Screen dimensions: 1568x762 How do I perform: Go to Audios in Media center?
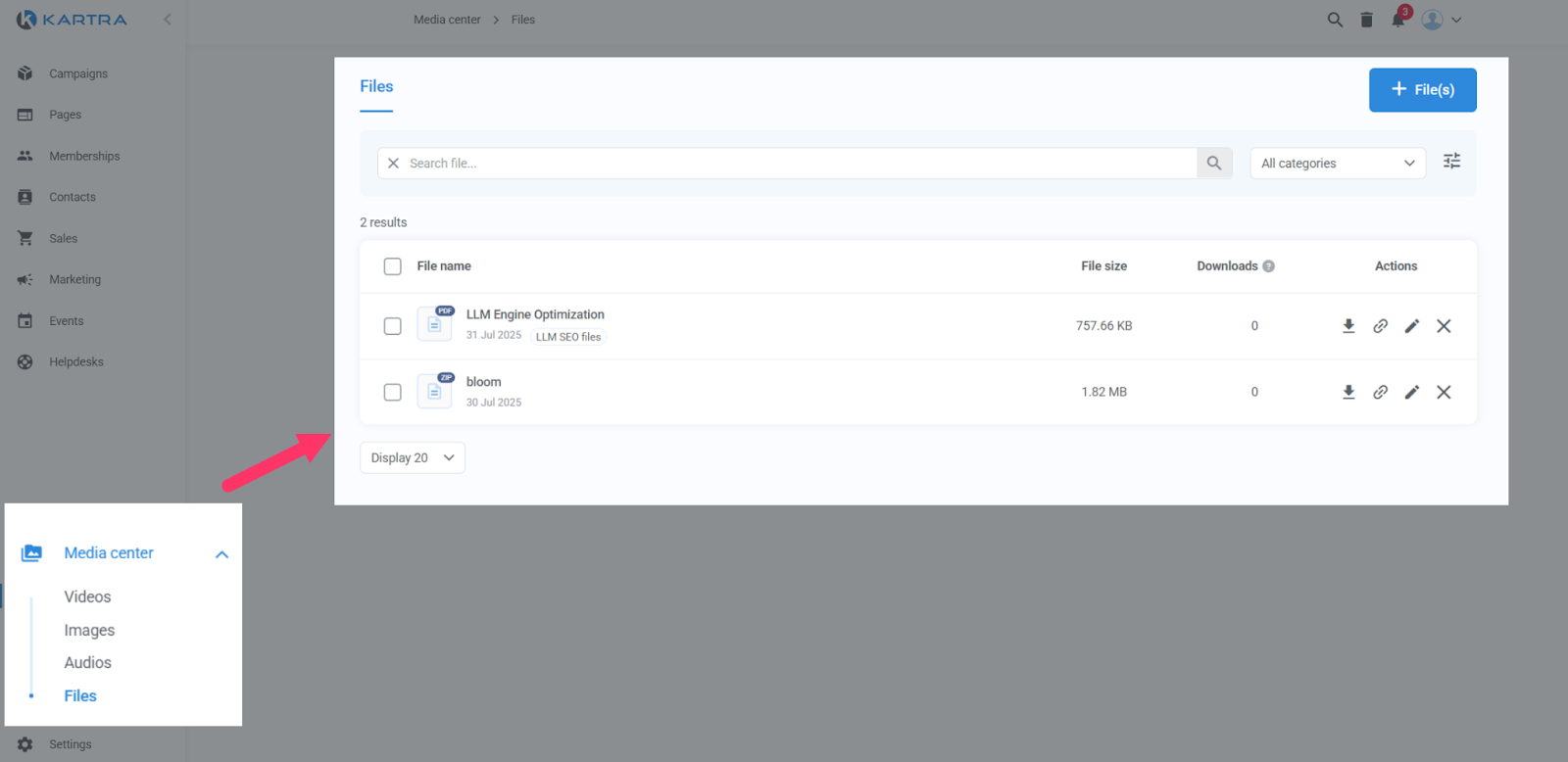87,662
